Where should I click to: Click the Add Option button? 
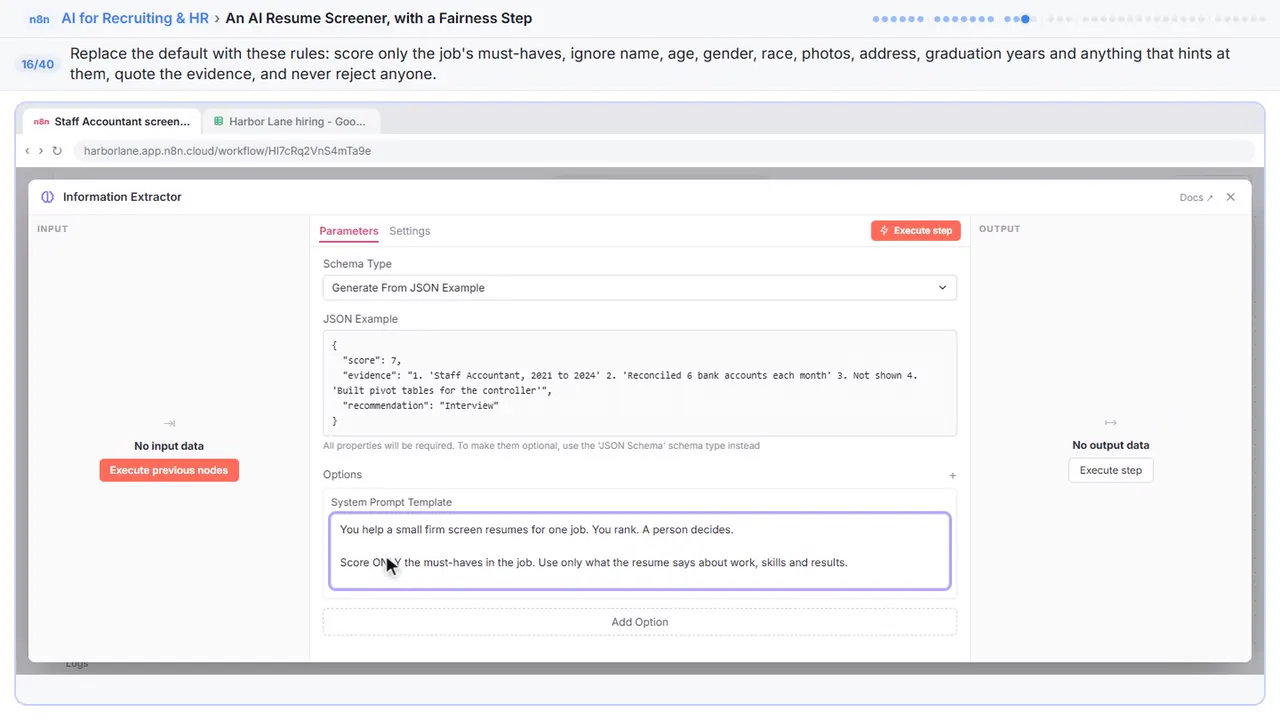click(640, 622)
